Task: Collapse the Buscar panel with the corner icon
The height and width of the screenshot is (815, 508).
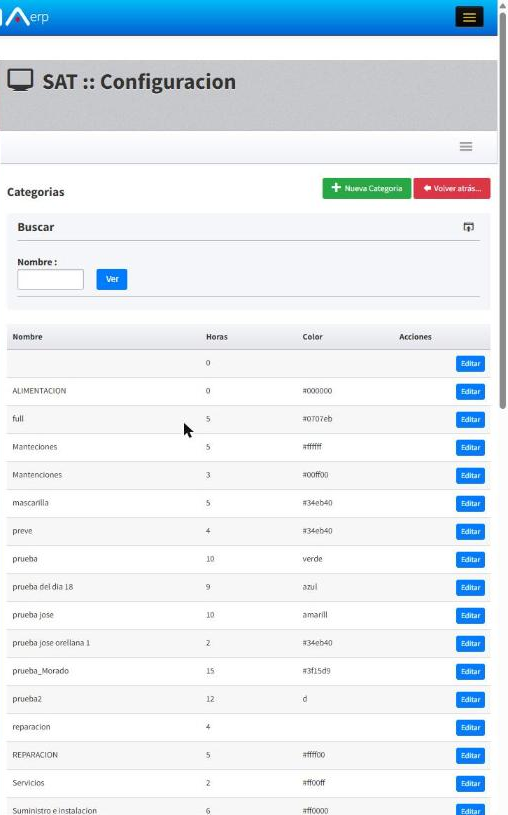Action: click(468, 227)
